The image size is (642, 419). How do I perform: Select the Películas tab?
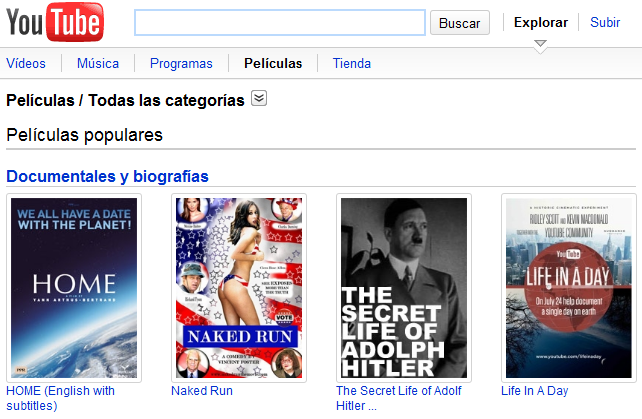tap(273, 63)
